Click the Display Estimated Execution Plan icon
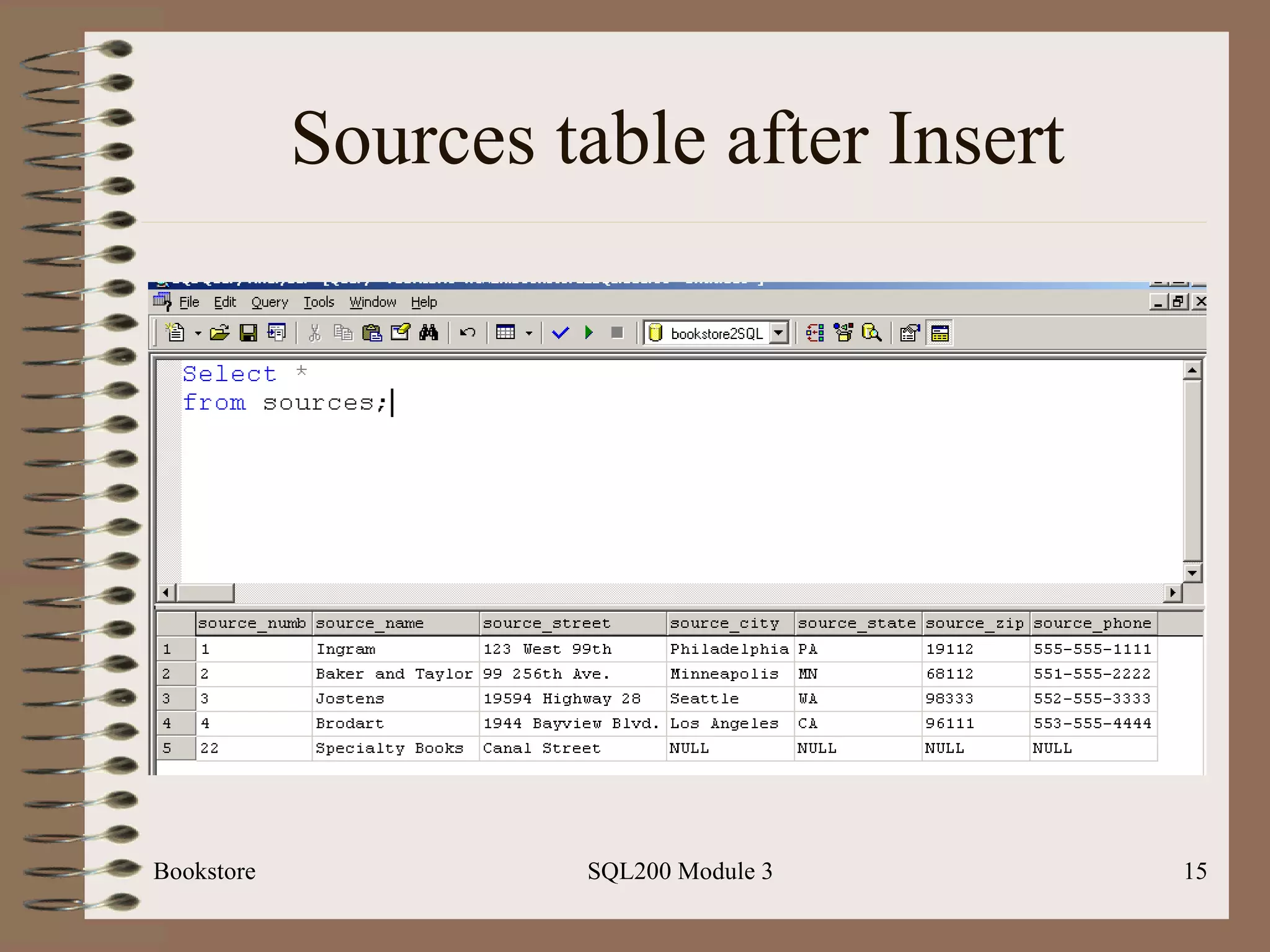Viewport: 1270px width, 952px height. [815, 333]
